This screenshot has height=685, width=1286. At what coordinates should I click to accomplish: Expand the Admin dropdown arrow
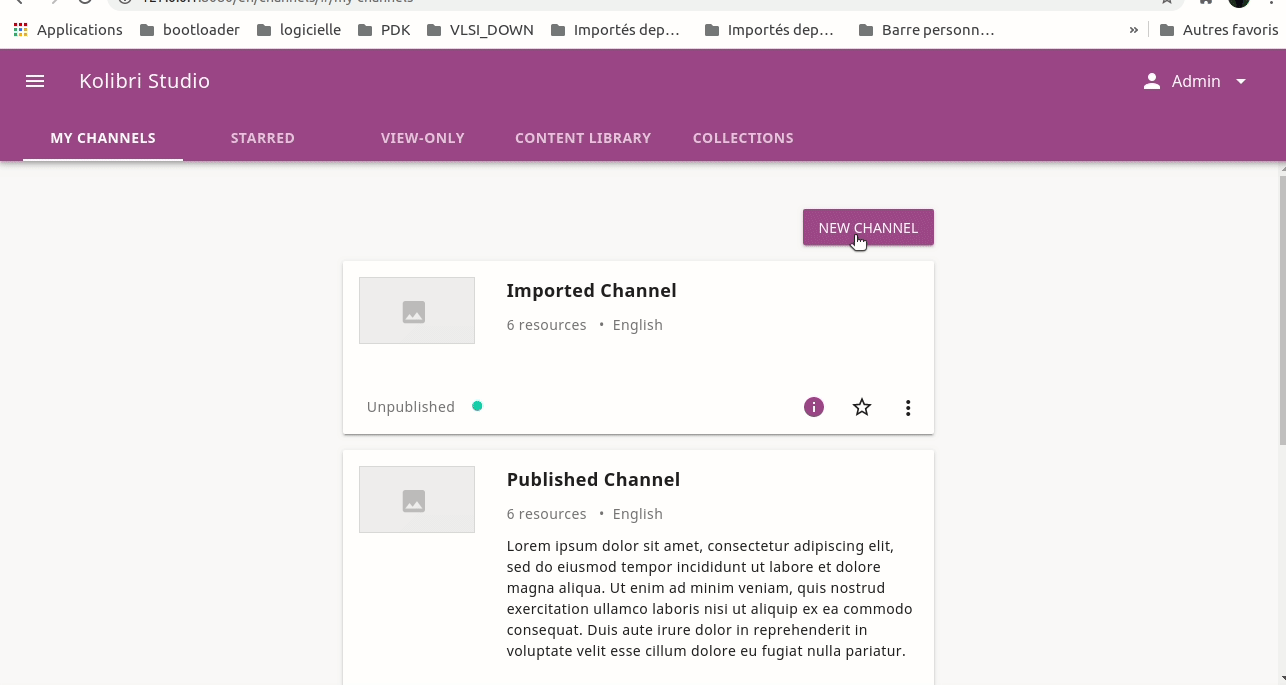(1241, 81)
